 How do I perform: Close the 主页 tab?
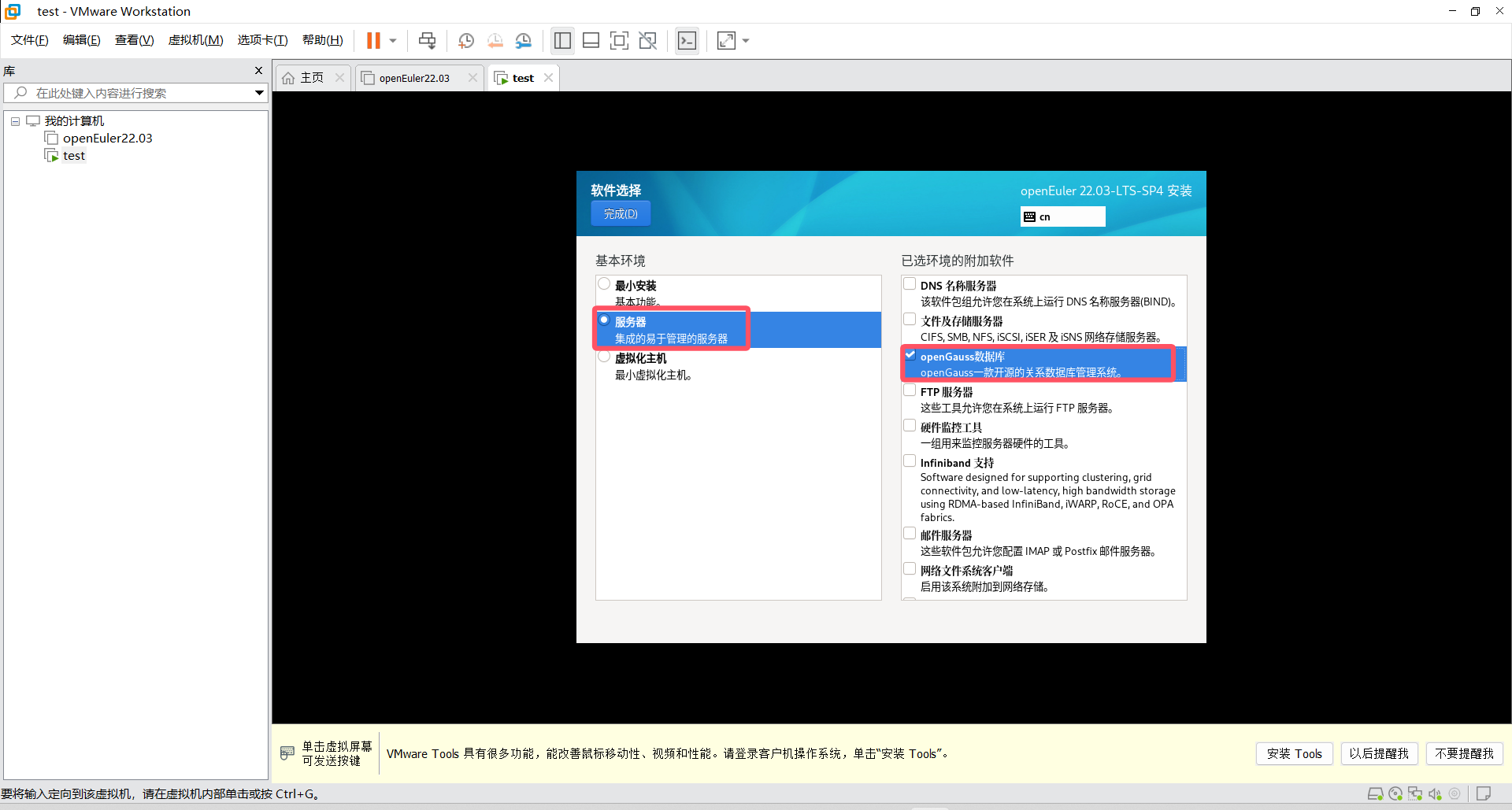(x=339, y=77)
